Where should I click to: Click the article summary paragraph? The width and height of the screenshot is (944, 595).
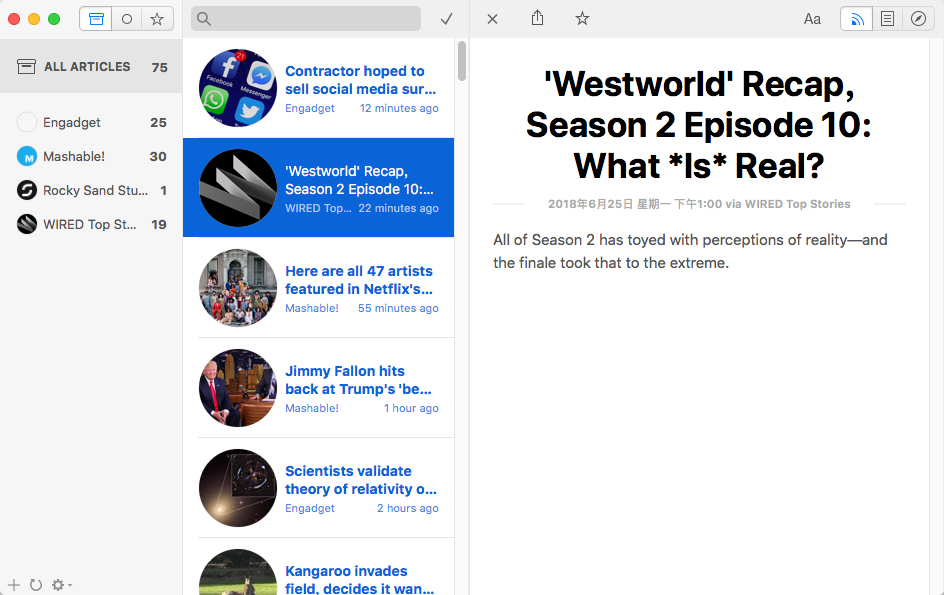[x=690, y=251]
